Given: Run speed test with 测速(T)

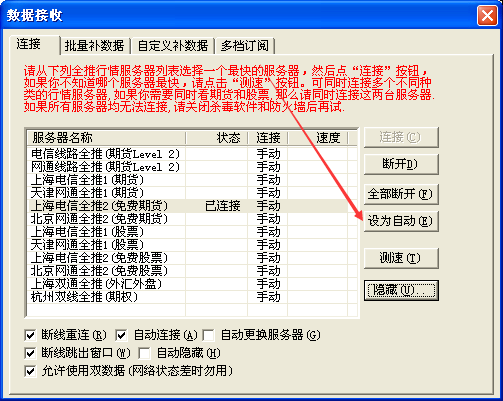Looking at the screenshot, I should (401, 258).
